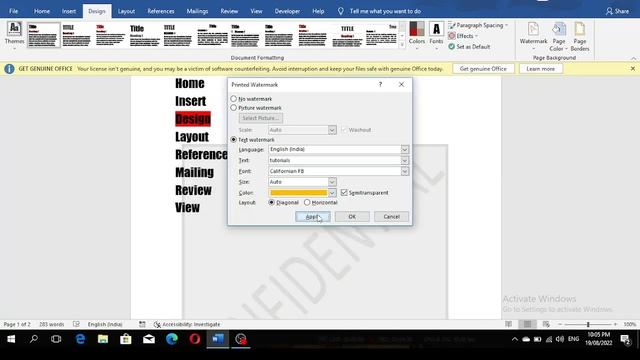Switch to the Layout tab

126,11
